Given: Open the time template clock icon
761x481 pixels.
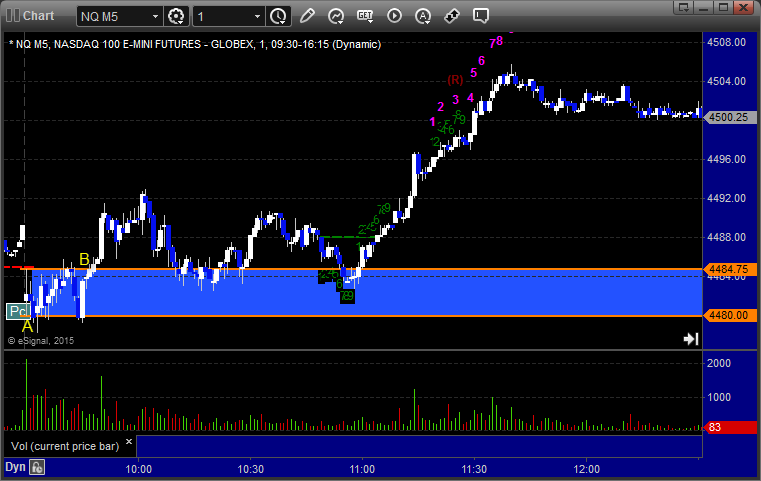Looking at the screenshot, I should coord(279,17).
